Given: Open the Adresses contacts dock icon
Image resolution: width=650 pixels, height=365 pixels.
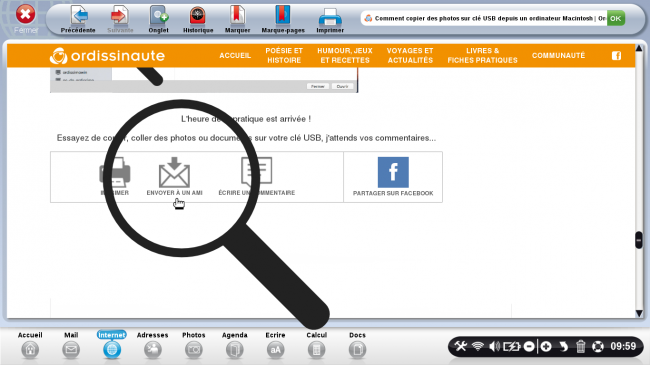Looking at the screenshot, I should pyautogui.click(x=153, y=350).
